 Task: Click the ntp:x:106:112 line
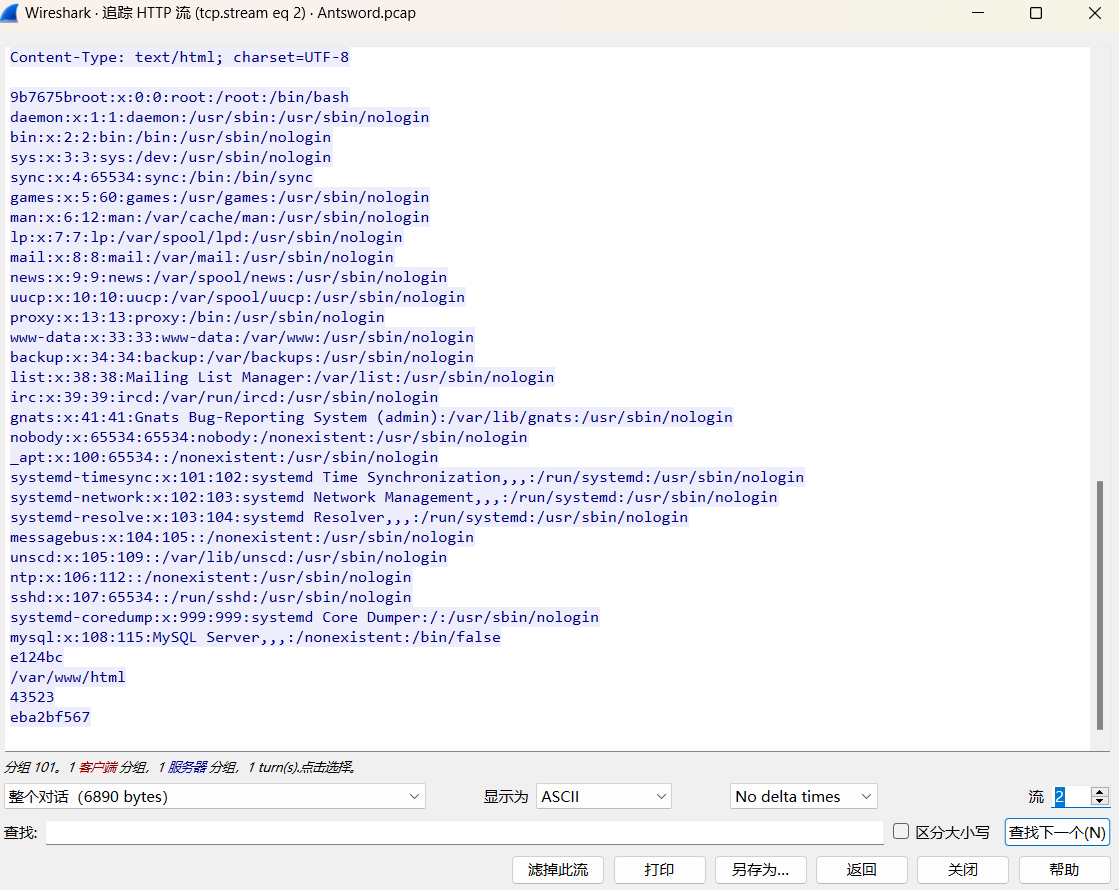click(211, 577)
